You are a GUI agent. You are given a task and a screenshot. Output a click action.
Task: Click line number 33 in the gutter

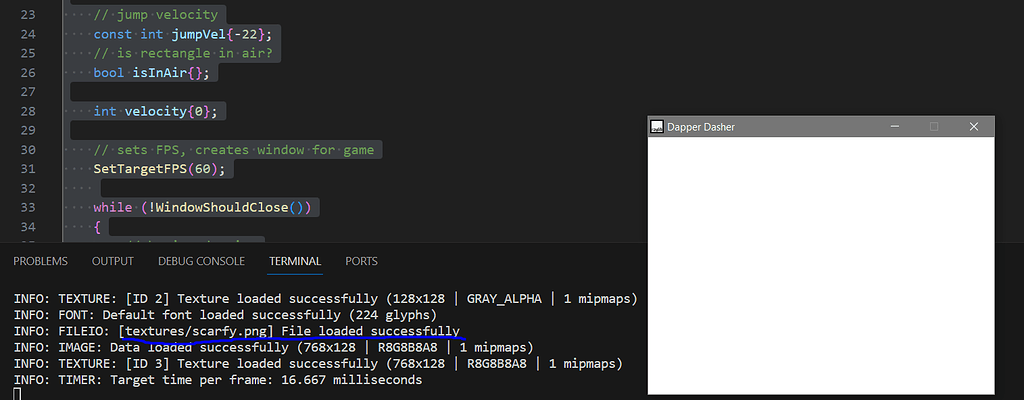coord(27,207)
